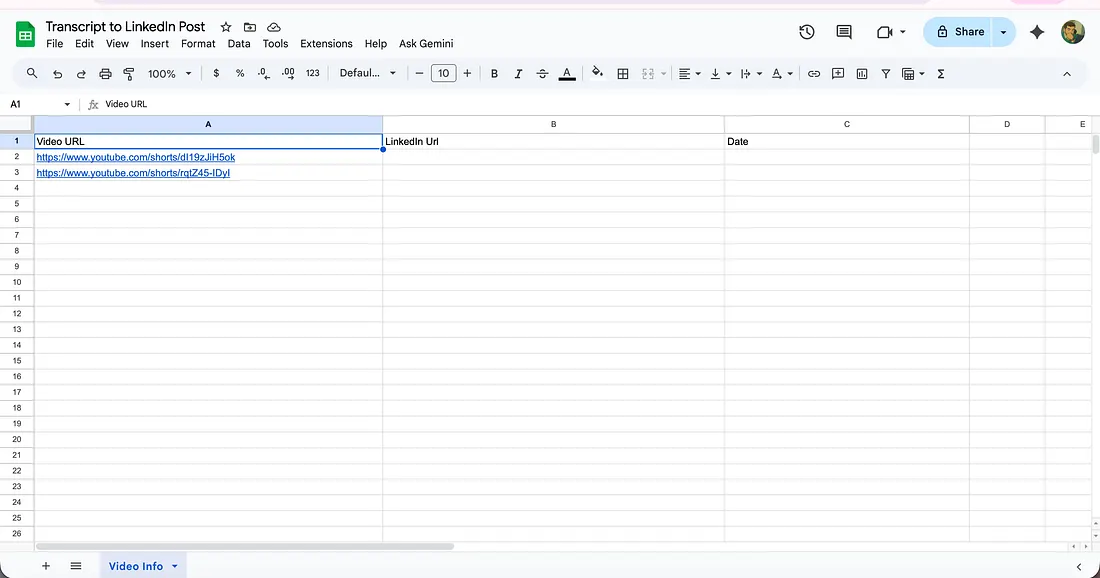Expand the Video Info sheet tab menu arrow
1100x578 pixels.
175,566
